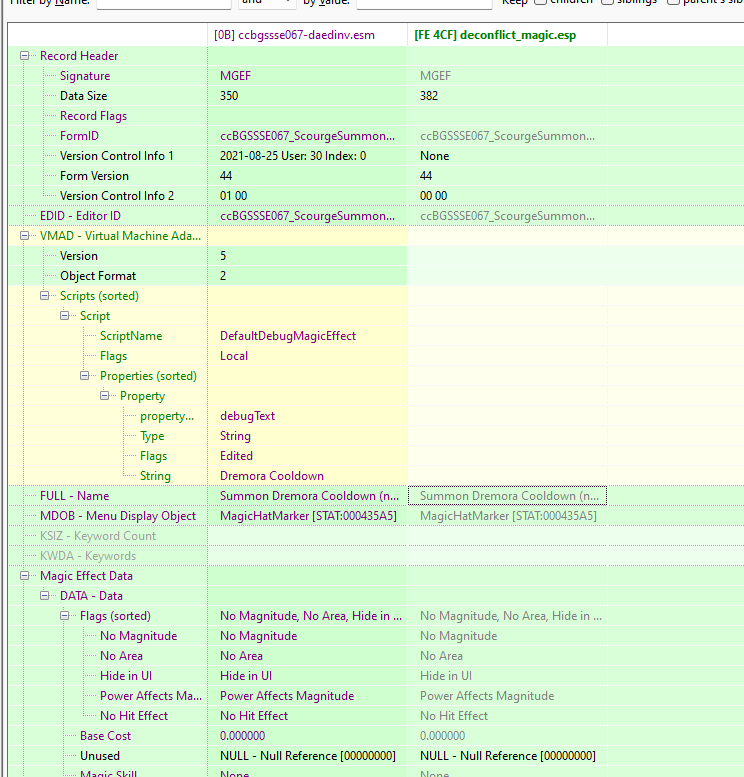Click the EDID value in the deconflict_magic.esp column
Viewport: 744px width, 777px height.
507,216
